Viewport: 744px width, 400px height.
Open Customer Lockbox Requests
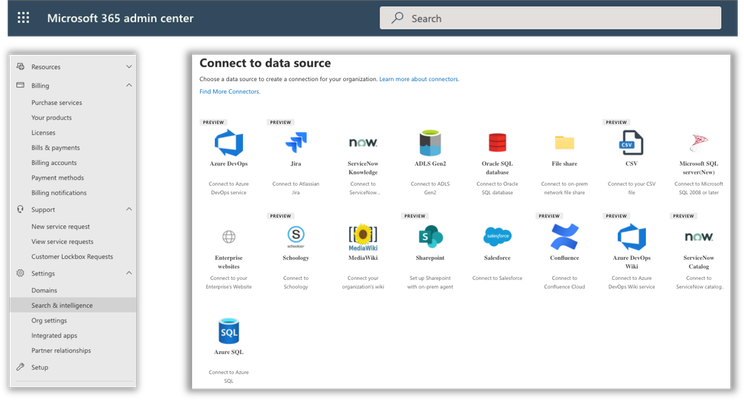point(72,257)
